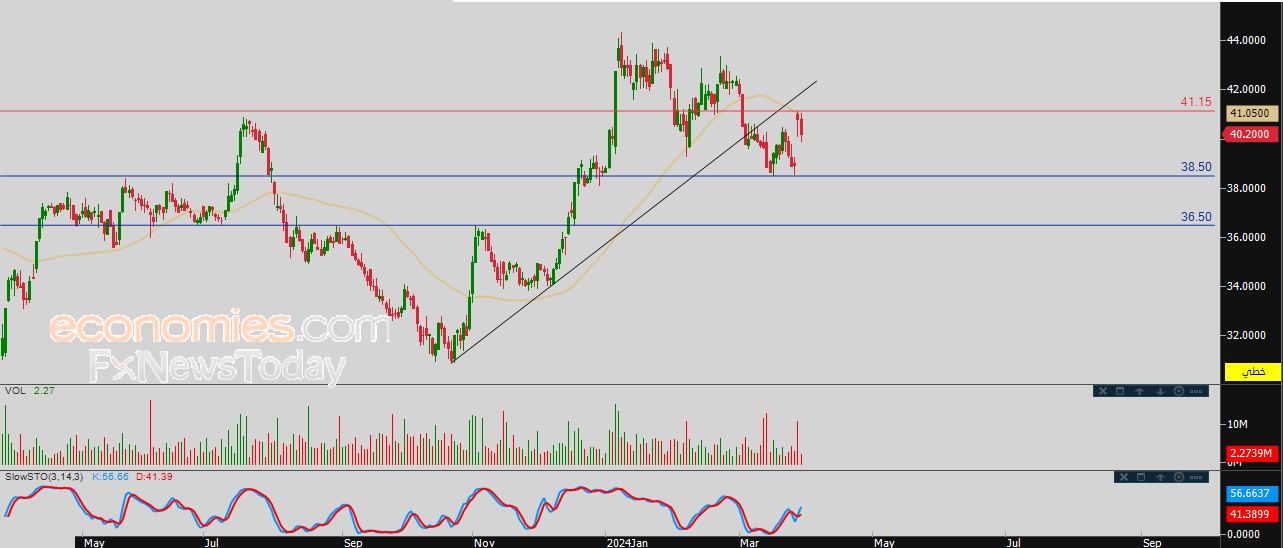This screenshot has width=1283, height=548.
Task: Close the VOL indicator panel
Action: [1103, 391]
